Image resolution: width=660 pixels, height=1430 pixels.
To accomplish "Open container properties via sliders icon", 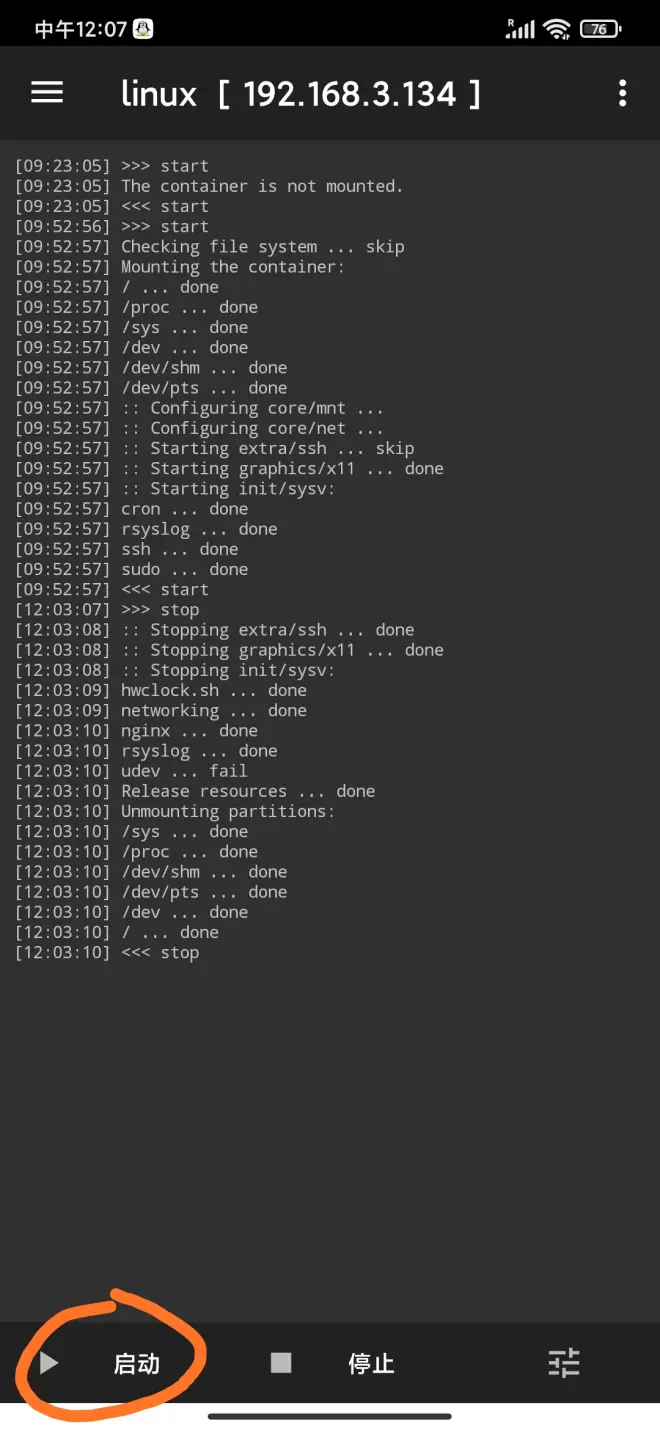I will 564,1363.
